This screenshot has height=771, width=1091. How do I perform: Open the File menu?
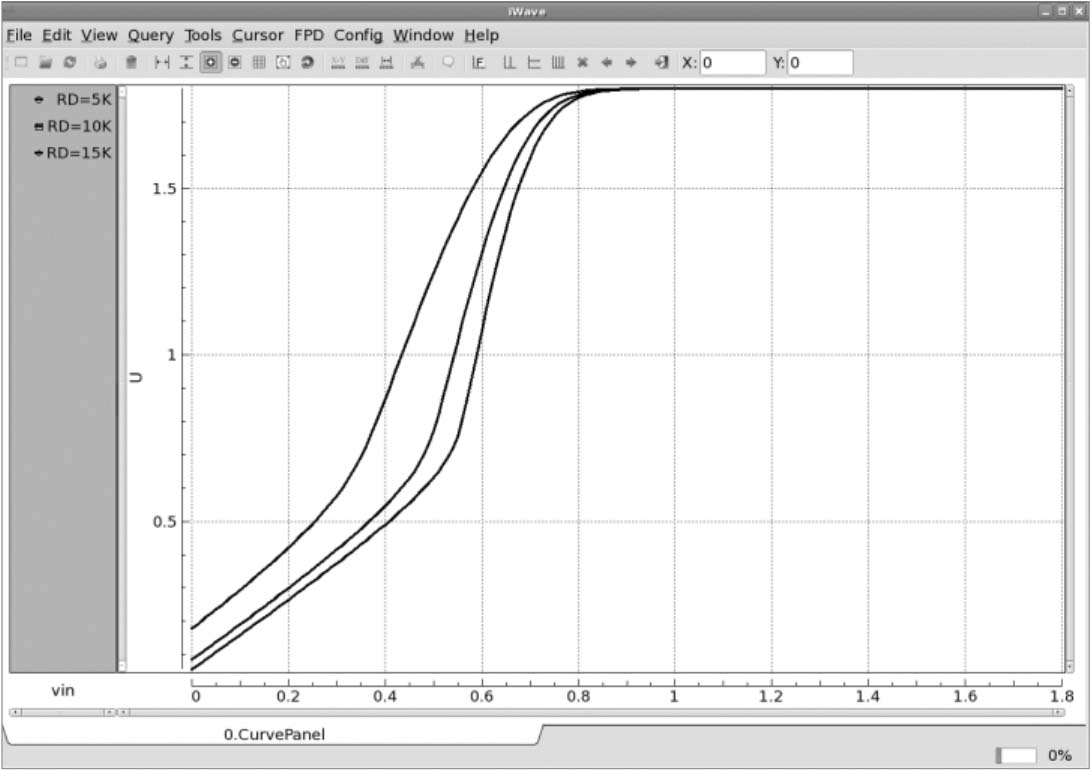(x=19, y=35)
